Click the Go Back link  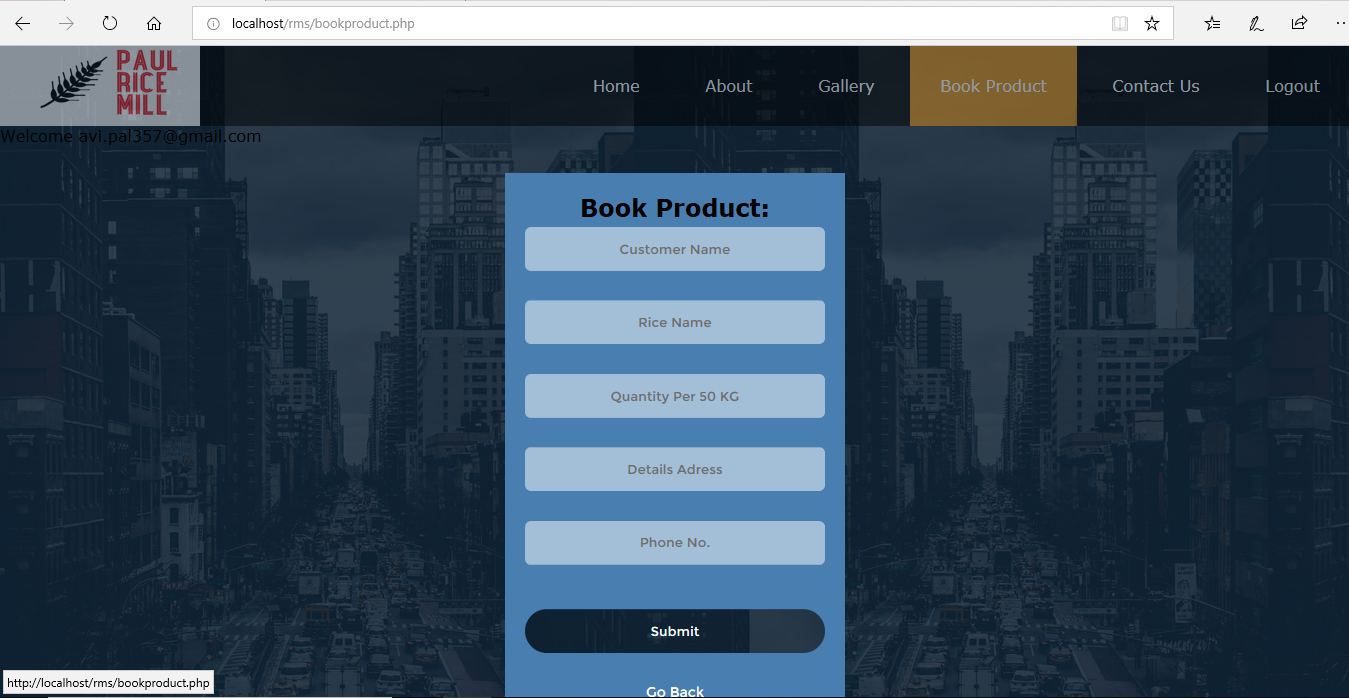point(675,691)
